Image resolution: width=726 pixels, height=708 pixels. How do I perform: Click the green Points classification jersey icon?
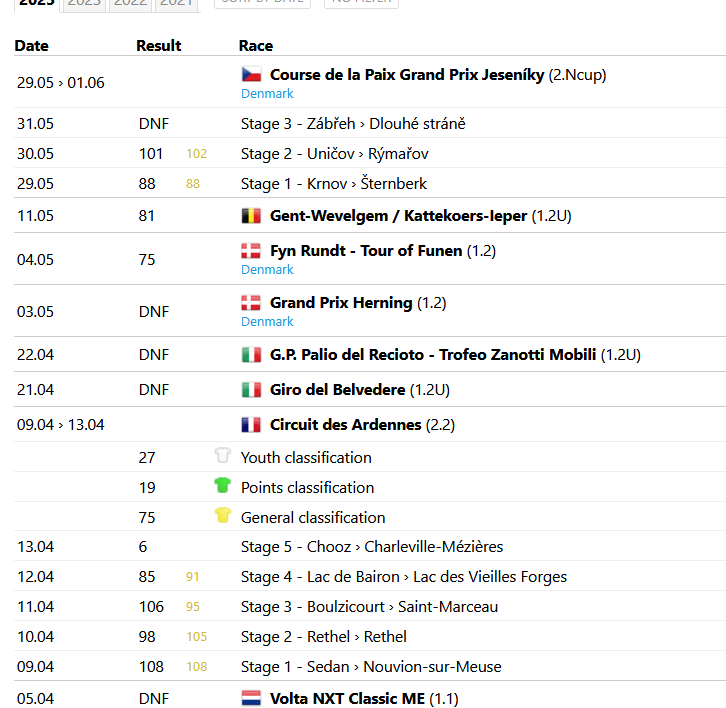[223, 486]
